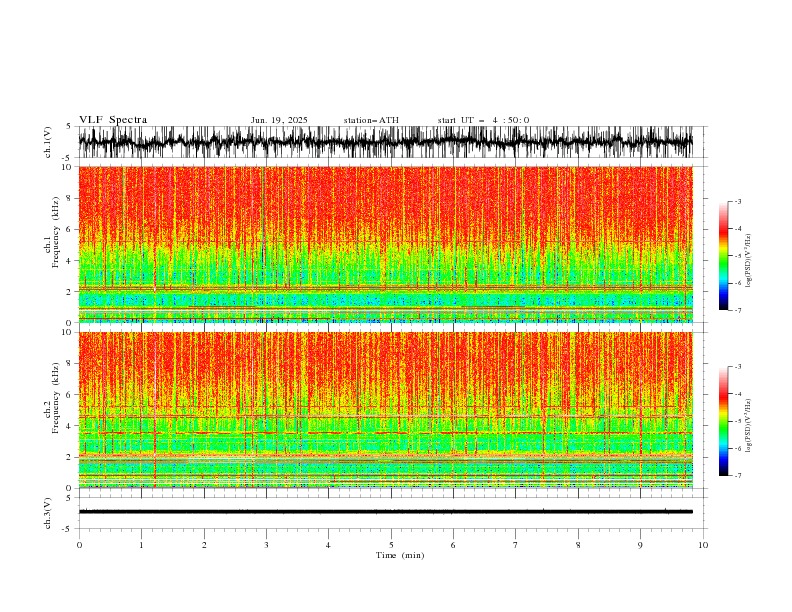This screenshot has width=792, height=612.
Task: Click the ch.1(V) waveform axis label
Action: tap(48, 142)
